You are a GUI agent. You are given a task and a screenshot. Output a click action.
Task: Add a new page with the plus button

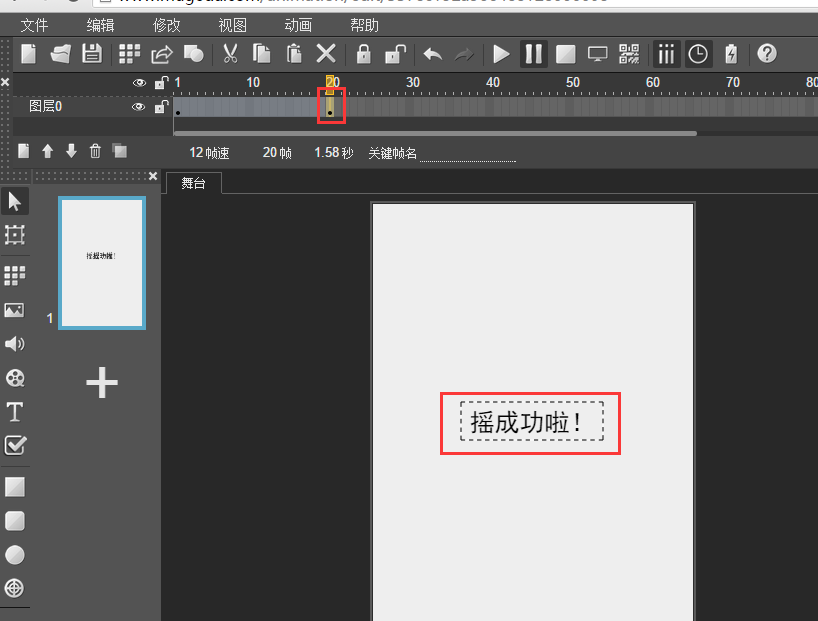click(x=102, y=382)
